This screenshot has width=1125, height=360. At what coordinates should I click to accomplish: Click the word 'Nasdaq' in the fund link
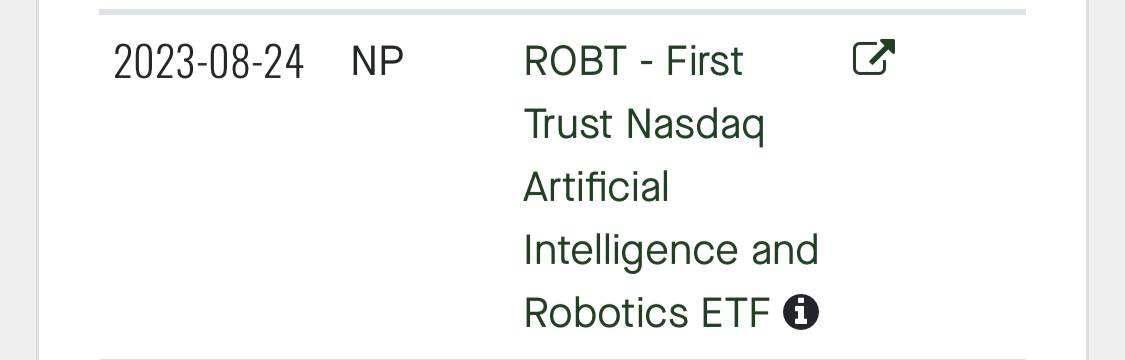tap(695, 124)
